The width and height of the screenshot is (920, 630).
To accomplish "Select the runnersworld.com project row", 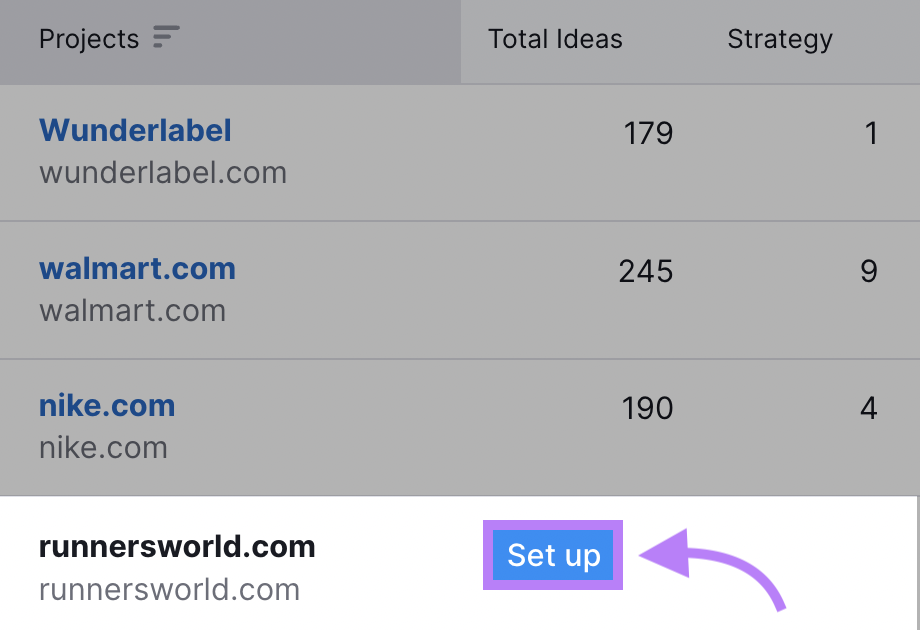I will (x=177, y=546).
